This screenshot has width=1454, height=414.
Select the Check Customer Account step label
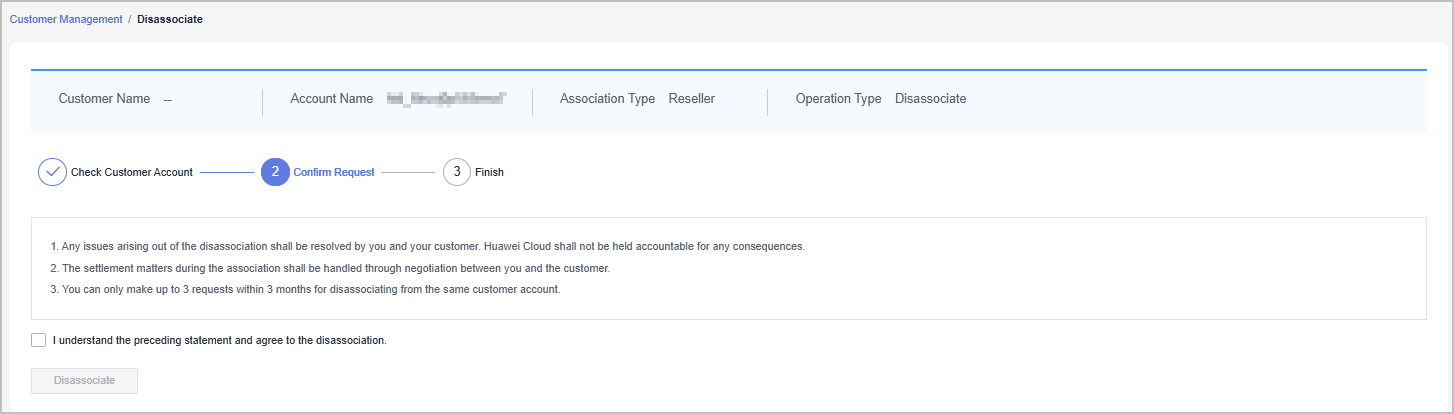(132, 172)
